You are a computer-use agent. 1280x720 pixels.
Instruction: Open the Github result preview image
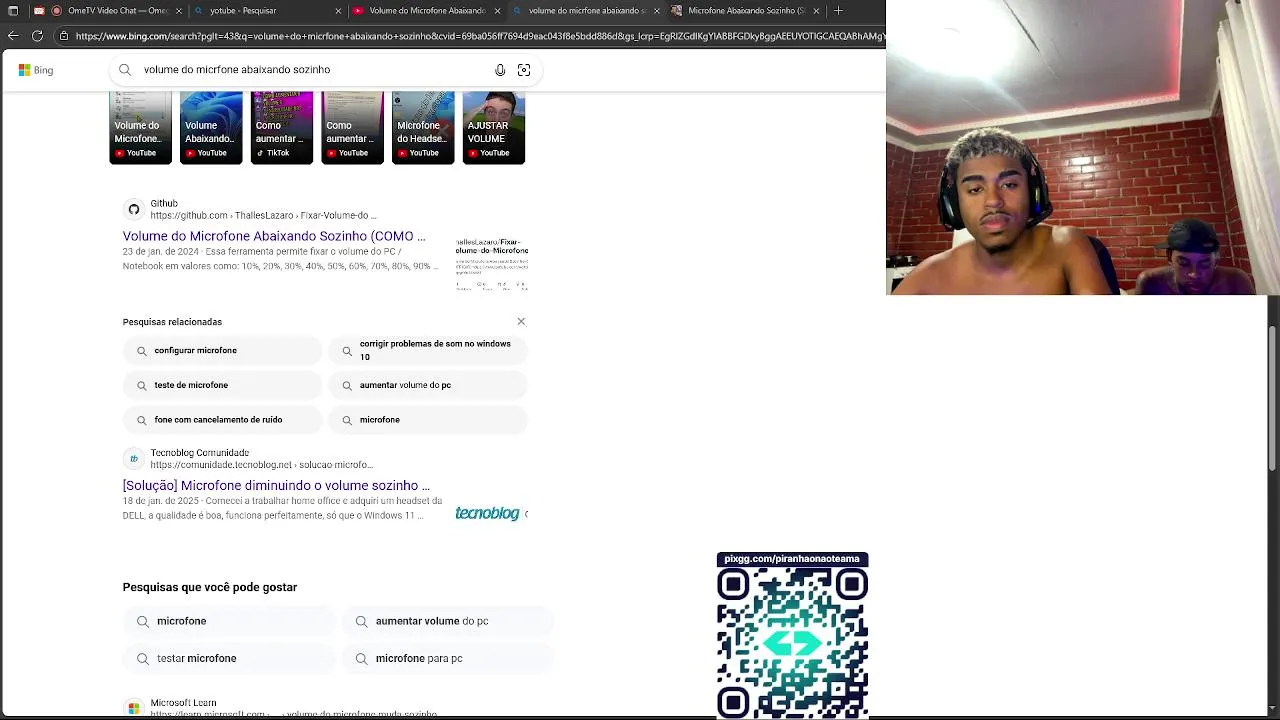click(492, 264)
